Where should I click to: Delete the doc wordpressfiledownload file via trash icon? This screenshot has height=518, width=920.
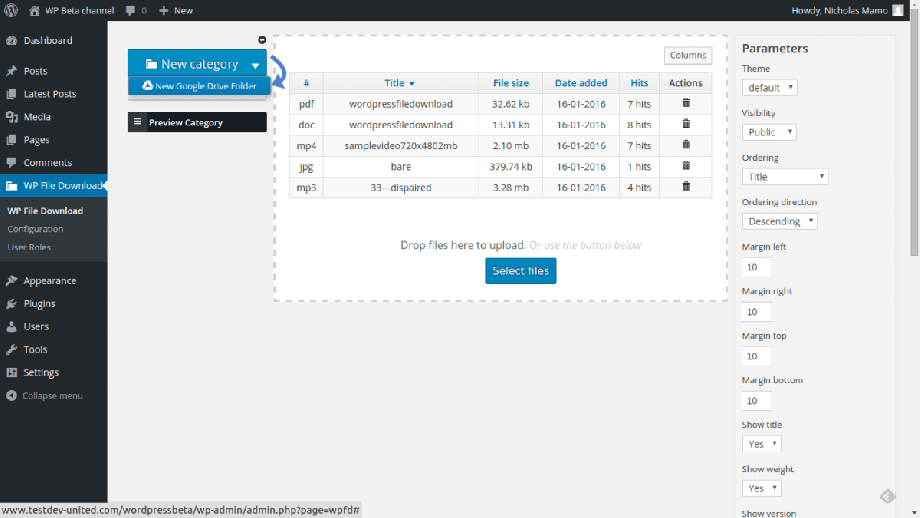(686, 124)
